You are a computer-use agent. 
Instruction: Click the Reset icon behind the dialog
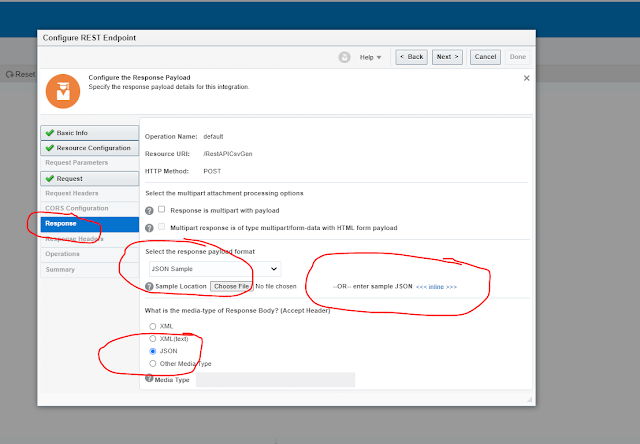click(9, 74)
